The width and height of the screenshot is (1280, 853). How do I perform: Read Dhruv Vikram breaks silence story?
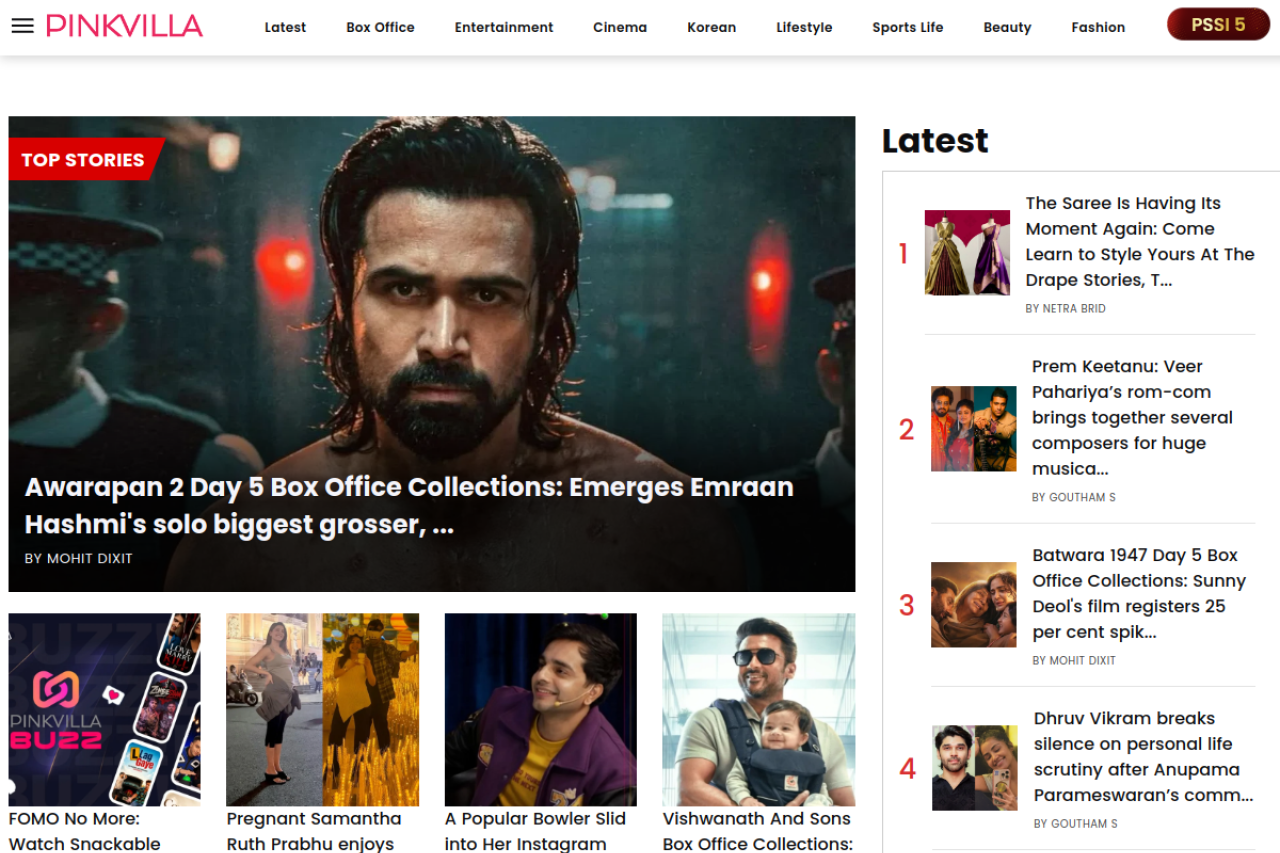[x=1144, y=757]
